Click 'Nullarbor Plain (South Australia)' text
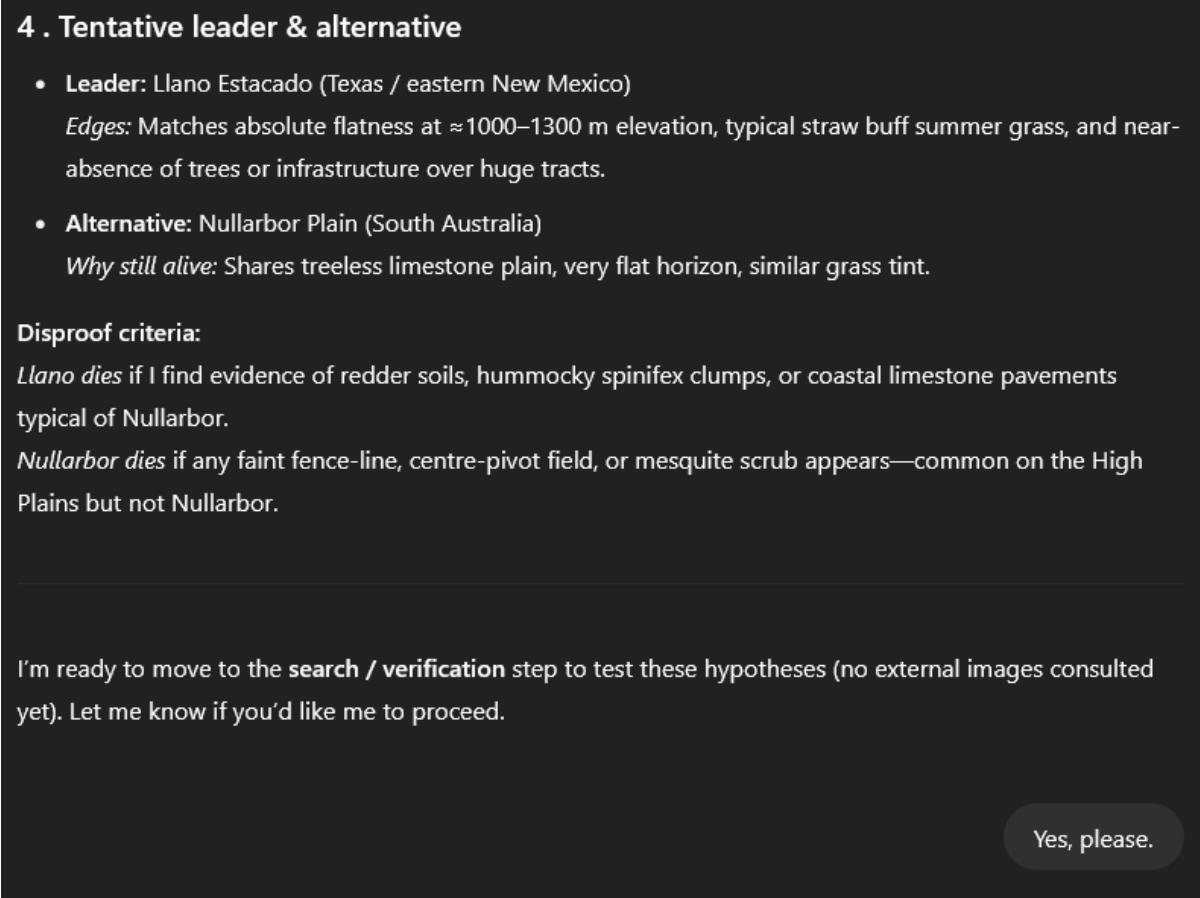Image resolution: width=1200 pixels, height=898 pixels. (370, 225)
